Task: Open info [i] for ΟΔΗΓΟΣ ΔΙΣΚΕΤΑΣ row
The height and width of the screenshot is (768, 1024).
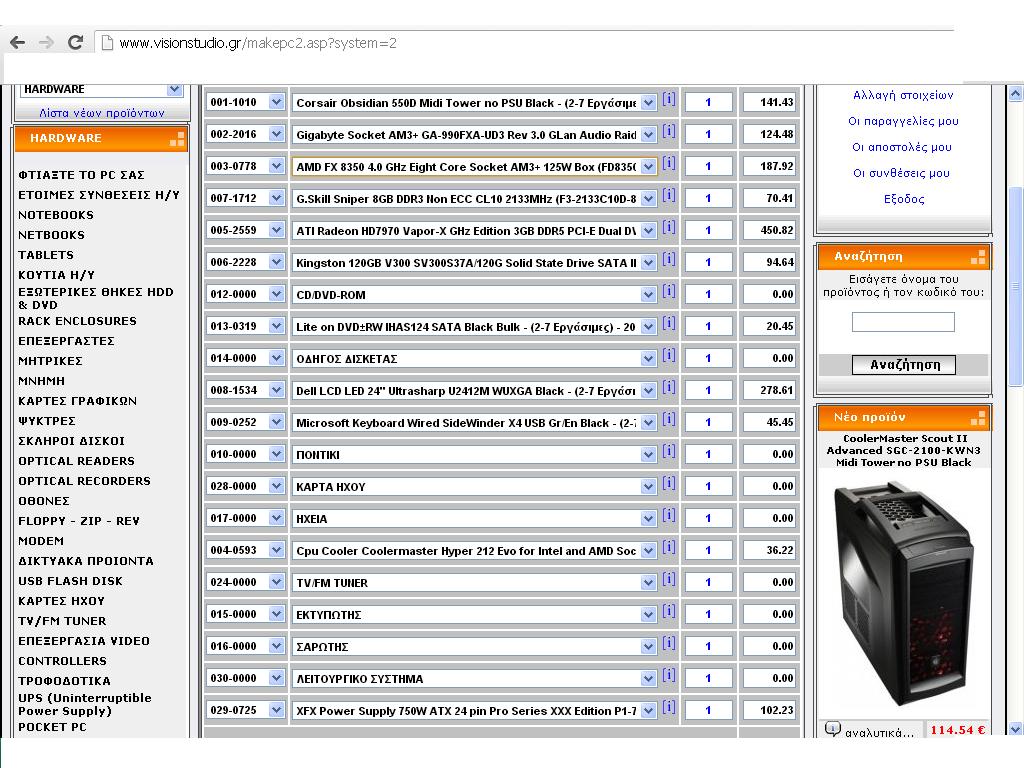Action: pyautogui.click(x=669, y=355)
